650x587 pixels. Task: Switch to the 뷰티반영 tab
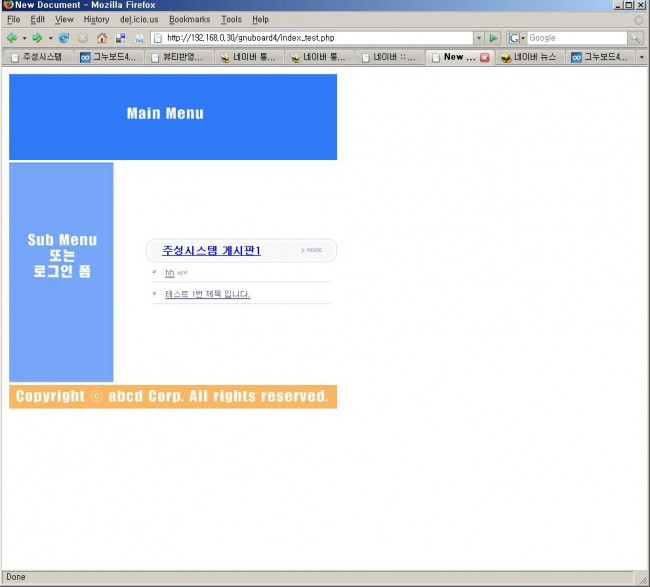(x=179, y=57)
